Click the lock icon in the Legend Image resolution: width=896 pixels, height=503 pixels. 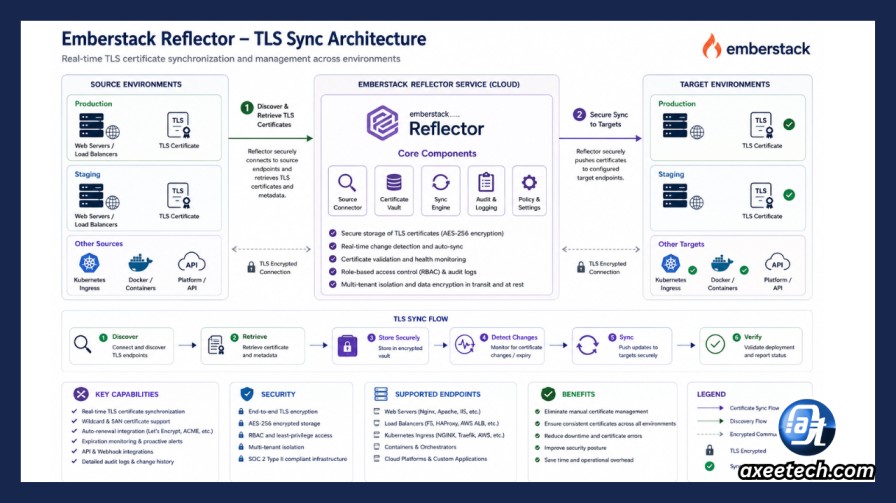[709, 450]
